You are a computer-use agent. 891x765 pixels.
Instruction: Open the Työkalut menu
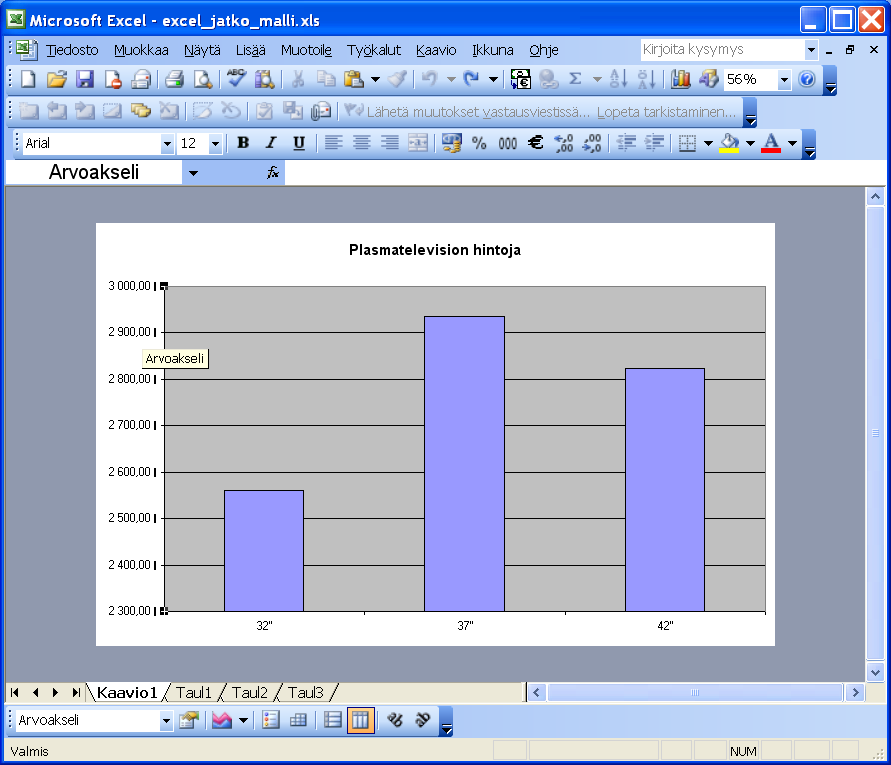[x=373, y=50]
